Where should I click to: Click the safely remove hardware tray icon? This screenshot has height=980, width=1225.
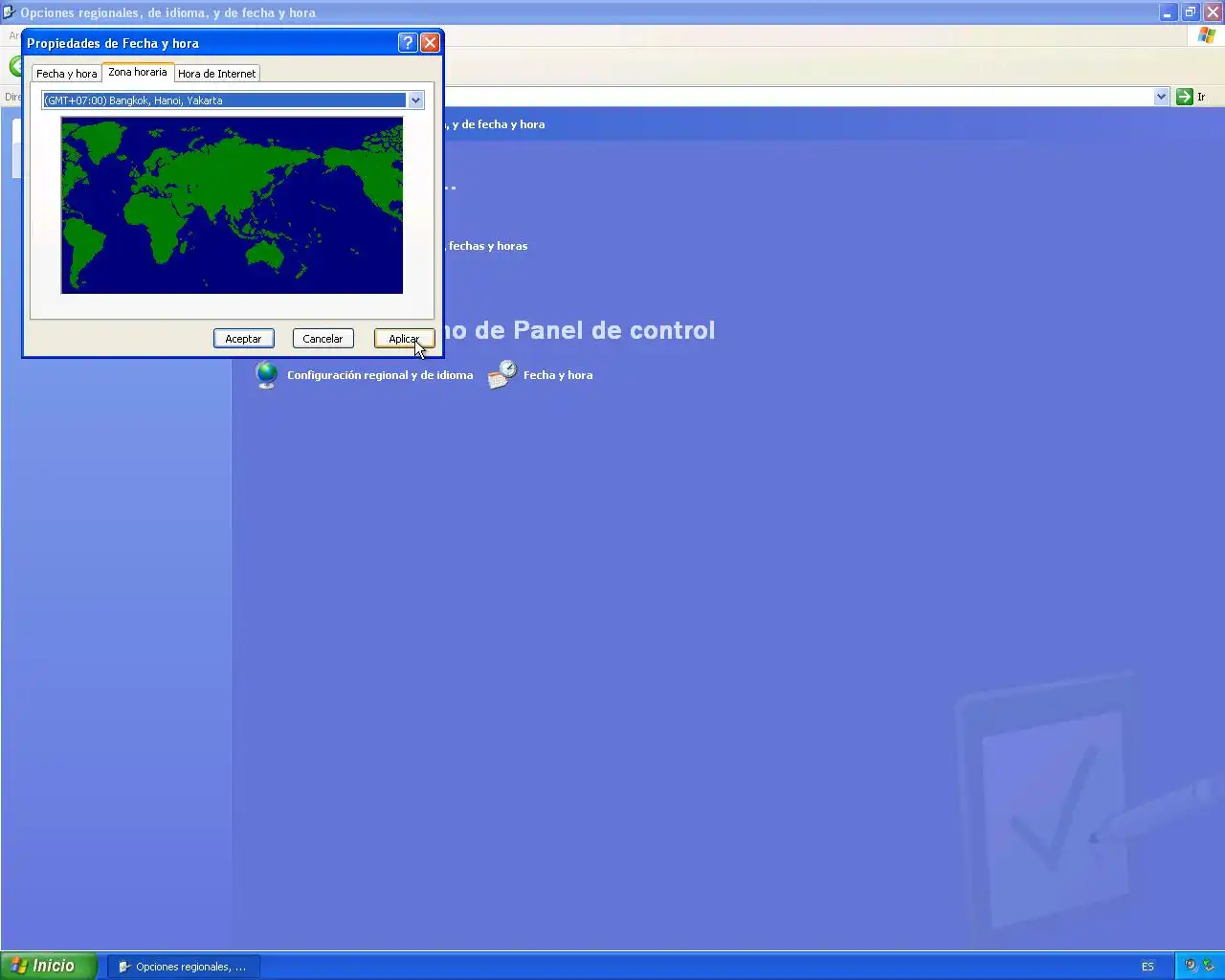[1209, 967]
